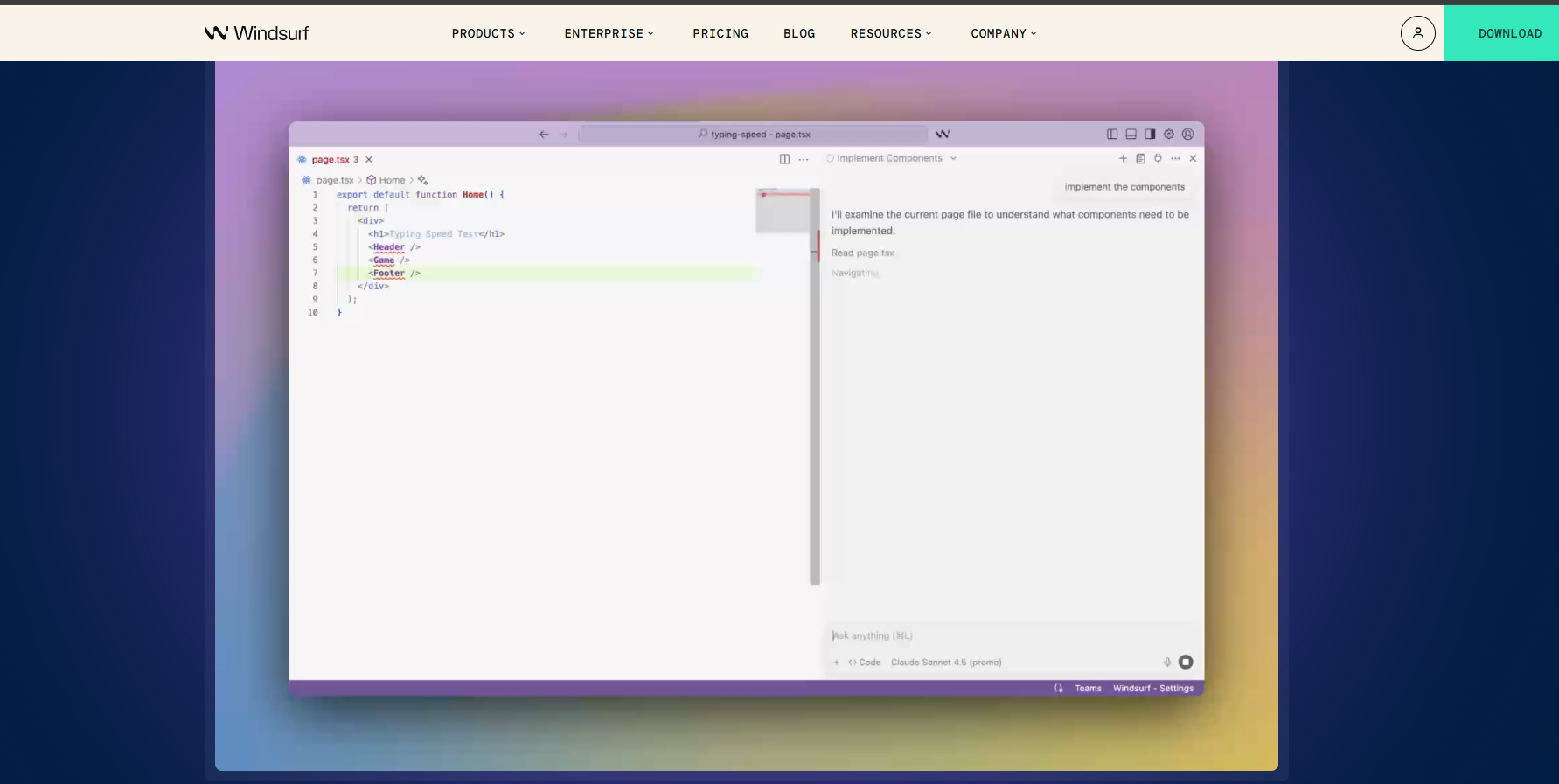Toggle the primary sidebar layout icon

[x=1112, y=135]
